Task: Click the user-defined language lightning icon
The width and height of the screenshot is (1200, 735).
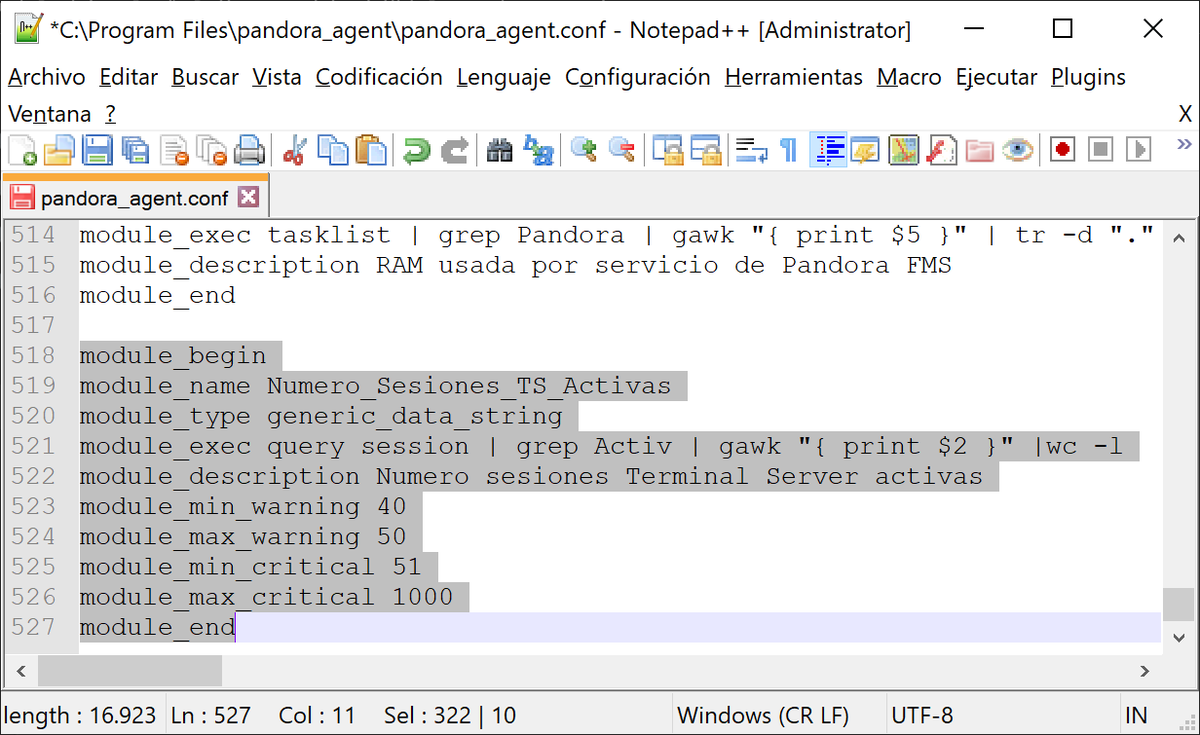Action: tap(865, 150)
